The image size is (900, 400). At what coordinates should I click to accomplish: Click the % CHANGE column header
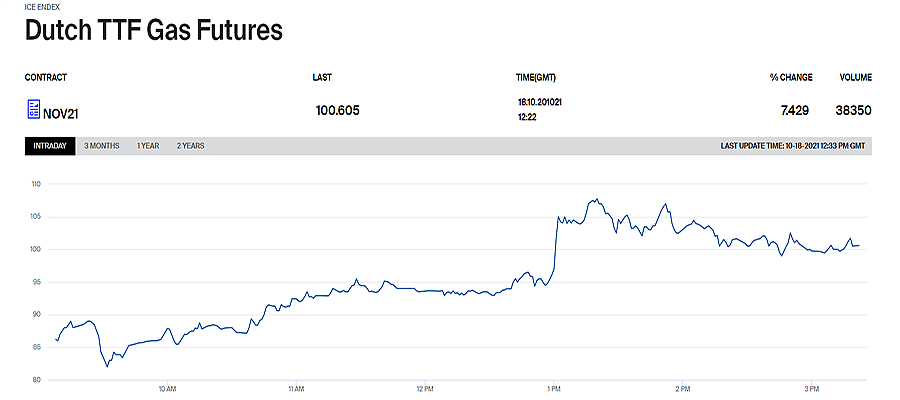(791, 77)
